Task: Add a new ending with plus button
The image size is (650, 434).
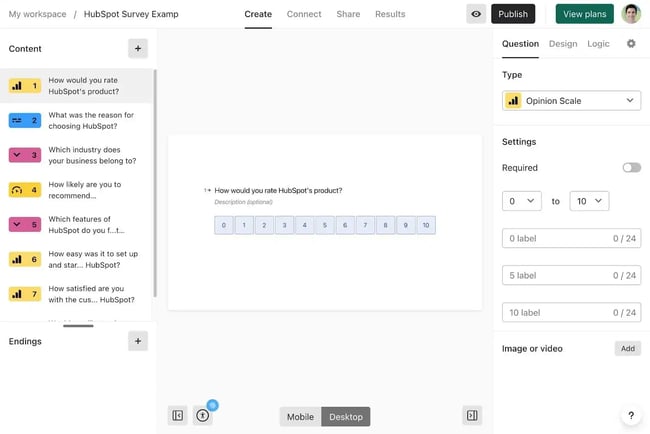Action: 138,341
